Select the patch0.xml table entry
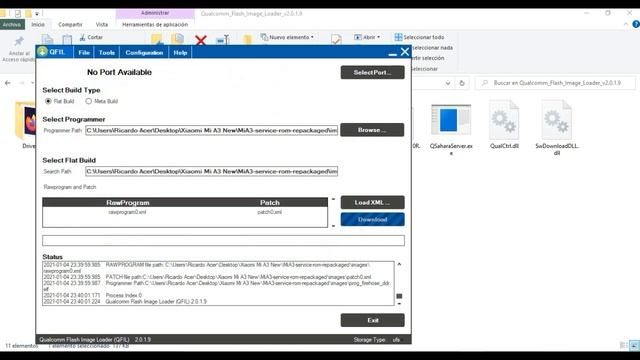This screenshot has height=360, width=640. point(269,212)
